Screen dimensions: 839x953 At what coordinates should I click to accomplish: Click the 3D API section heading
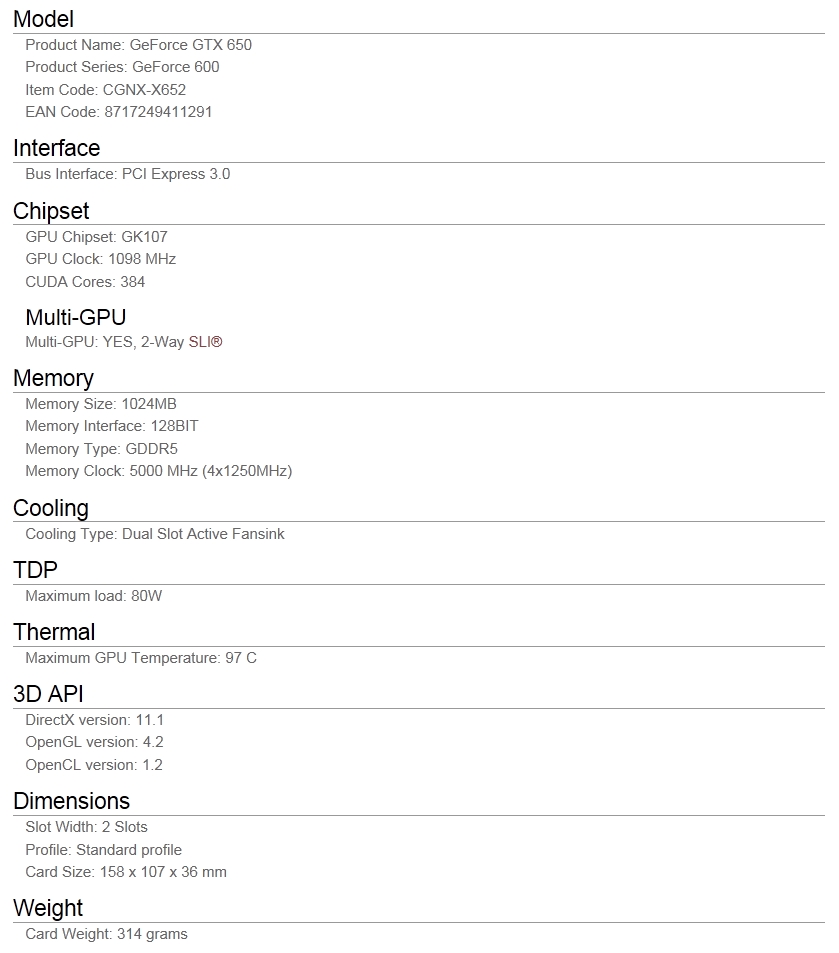[x=48, y=694]
